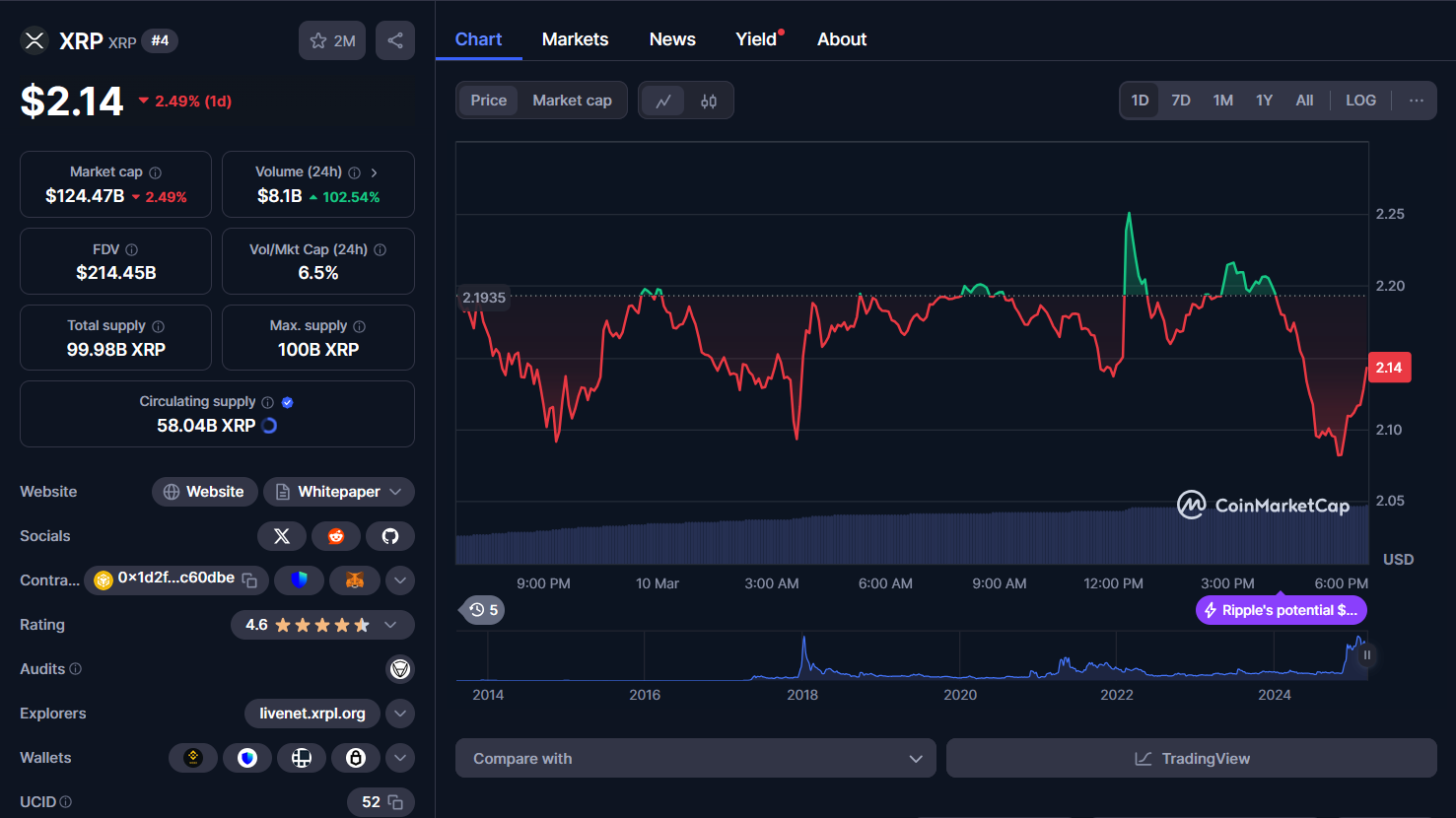Set chart range to 7D
This screenshot has height=818, width=1456.
[x=1181, y=101]
